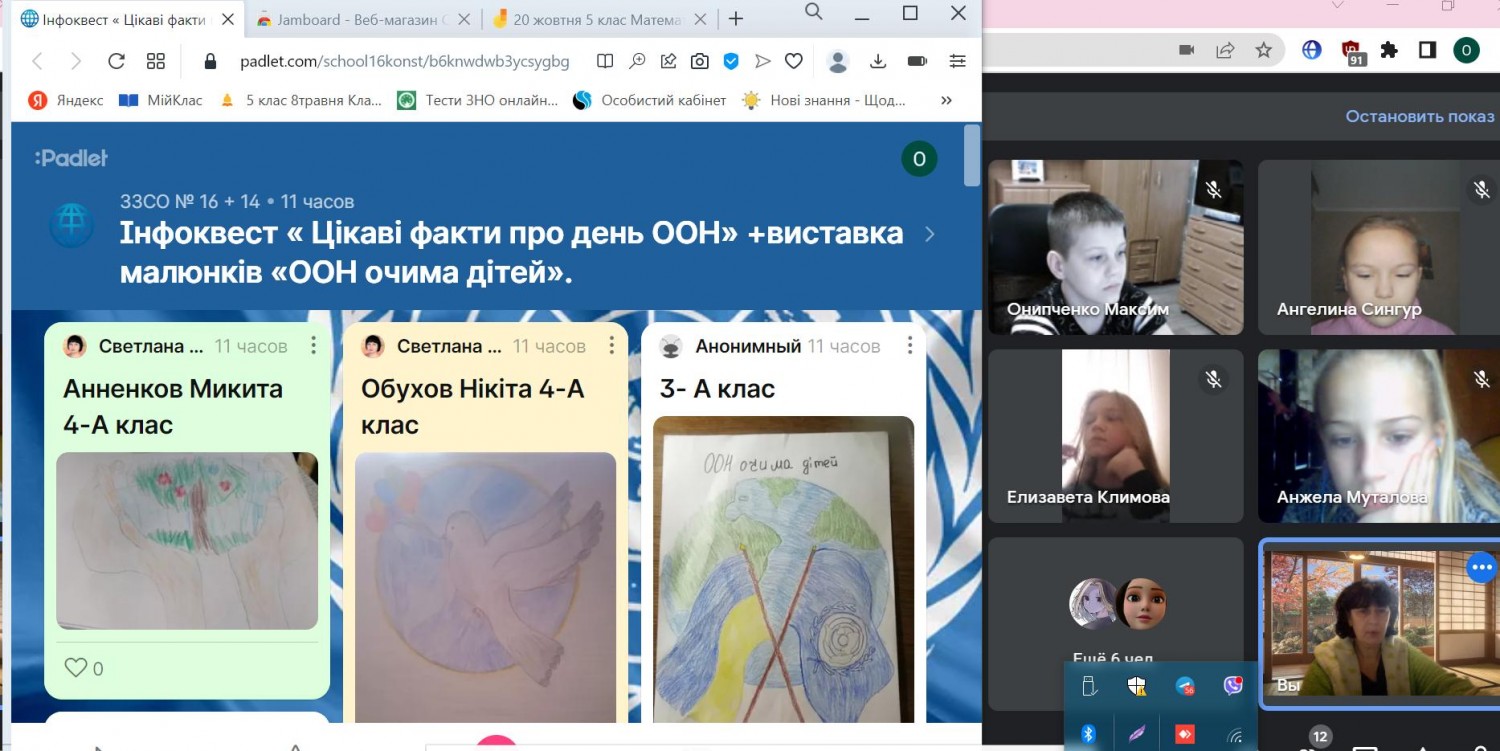Viewport: 1500px width, 751px height.
Task: Click the blue globe extension in Chrome
Action: point(1312,50)
